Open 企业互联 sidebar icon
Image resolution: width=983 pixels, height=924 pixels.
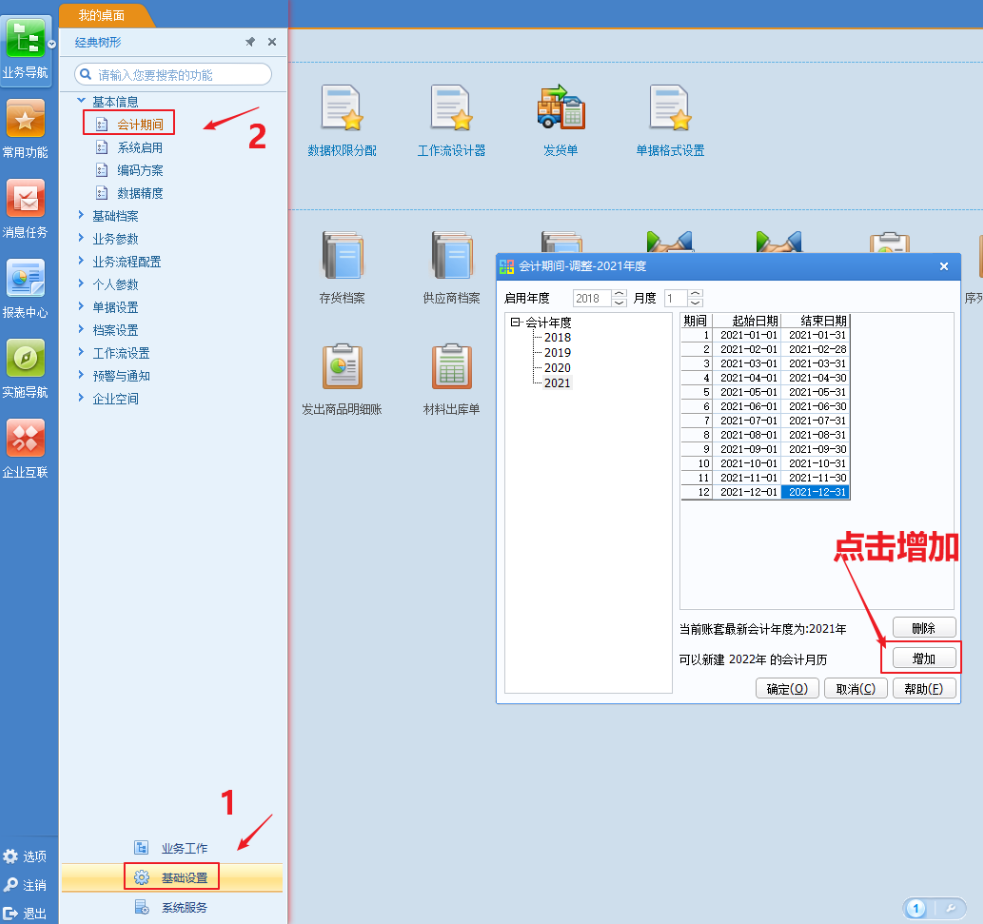click(25, 447)
